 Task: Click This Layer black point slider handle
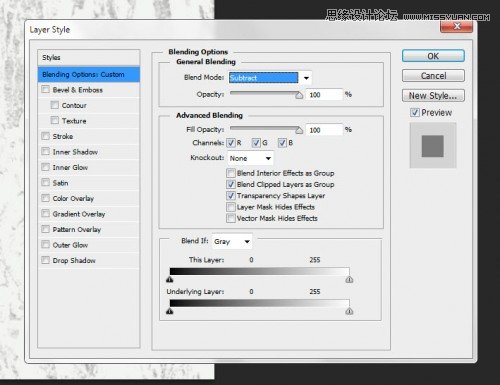tap(170, 279)
